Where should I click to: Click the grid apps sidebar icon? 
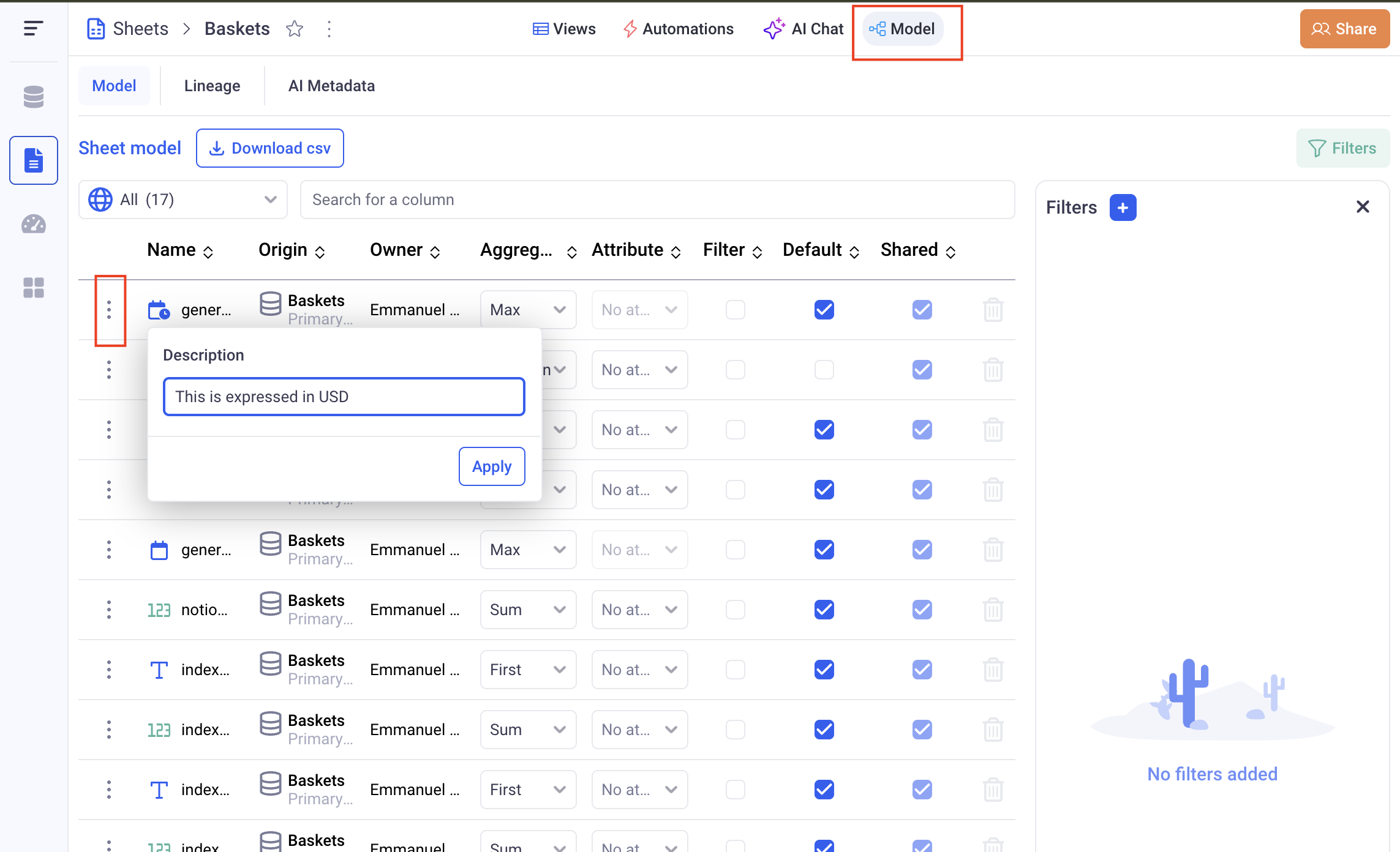click(33, 288)
